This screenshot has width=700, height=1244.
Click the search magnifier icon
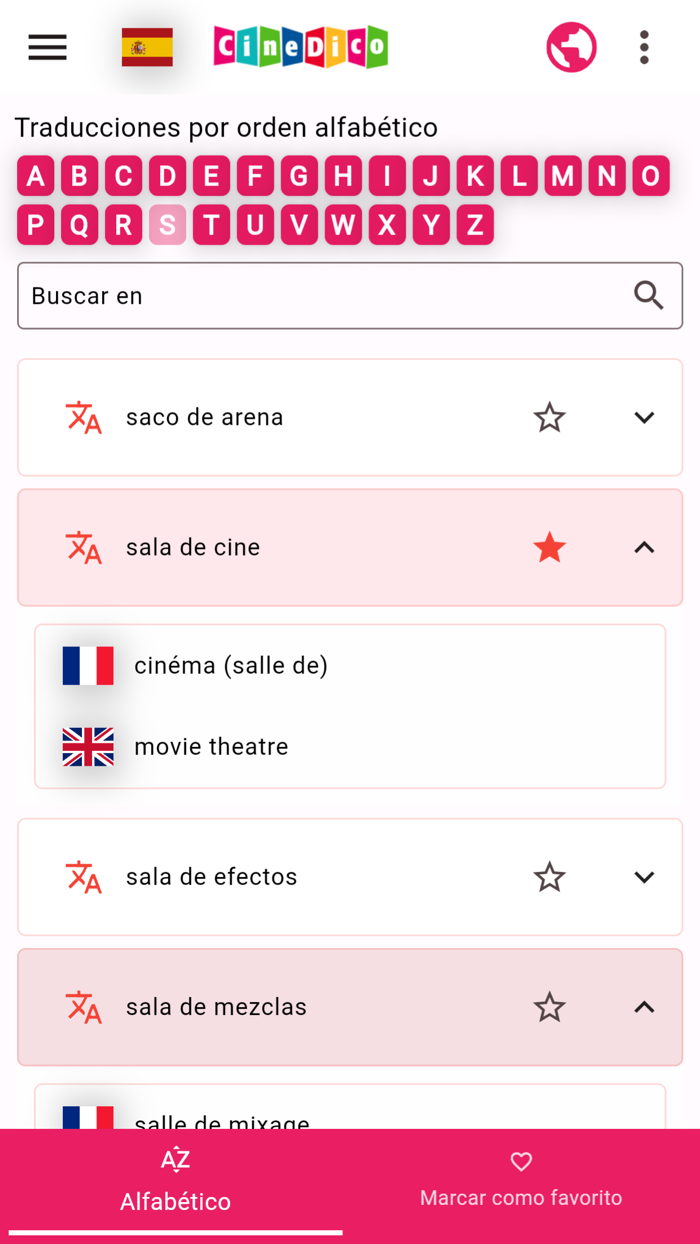(x=649, y=295)
